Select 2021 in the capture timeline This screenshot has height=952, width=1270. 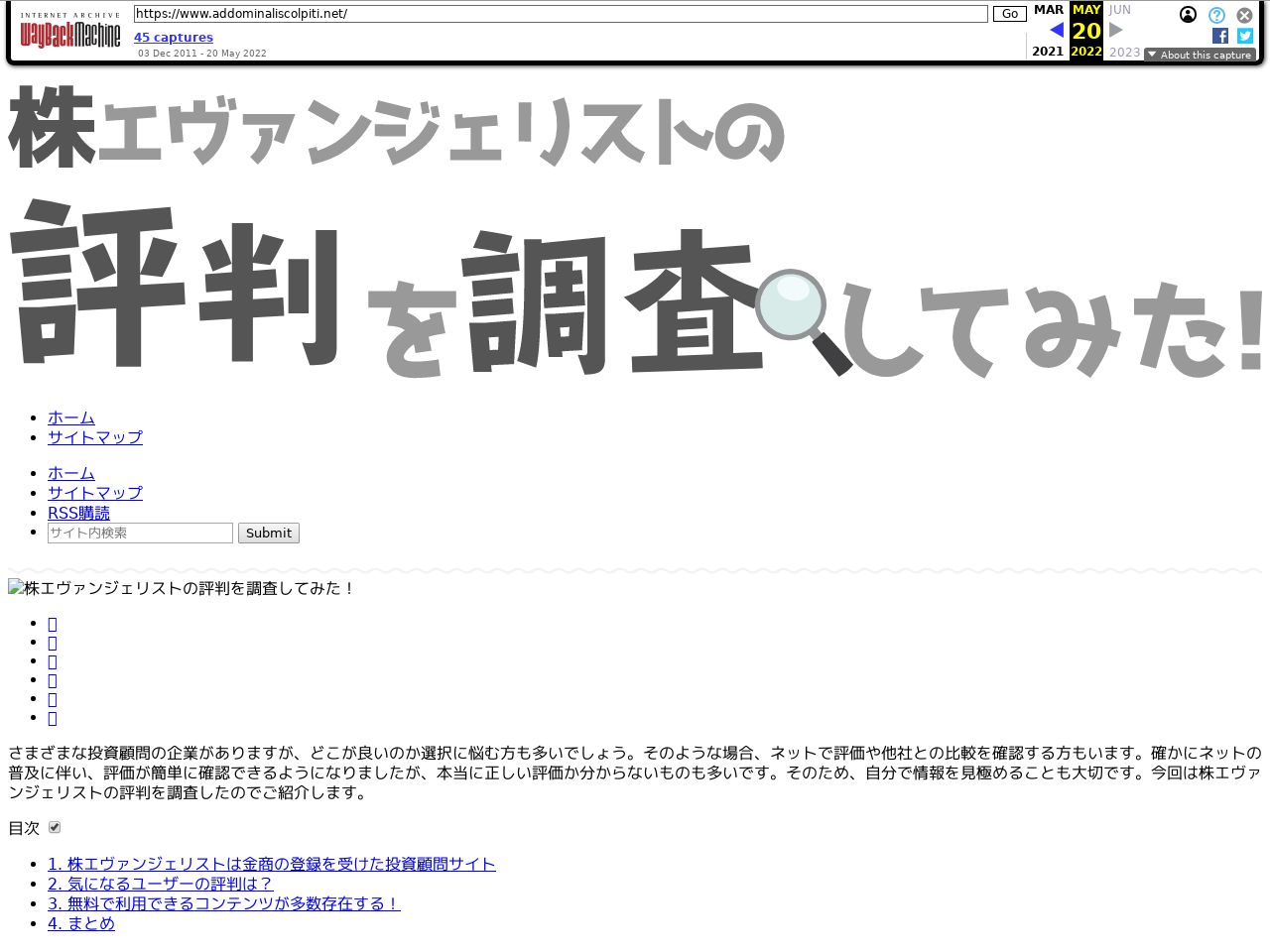coord(1048,52)
